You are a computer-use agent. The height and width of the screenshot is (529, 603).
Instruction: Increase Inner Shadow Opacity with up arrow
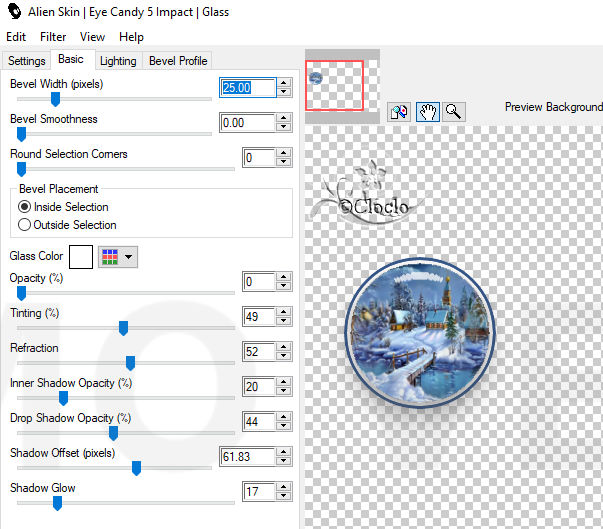(284, 381)
